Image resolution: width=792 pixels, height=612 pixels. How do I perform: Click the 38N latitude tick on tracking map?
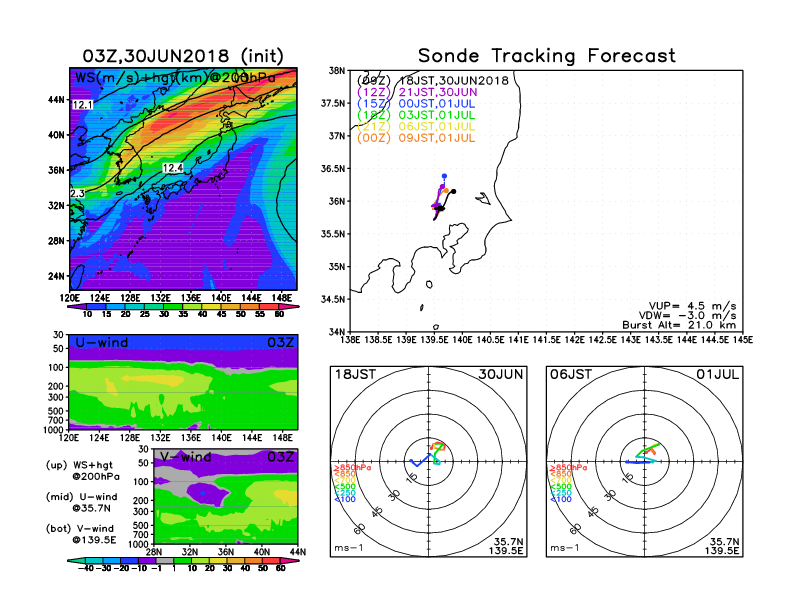tap(337, 71)
